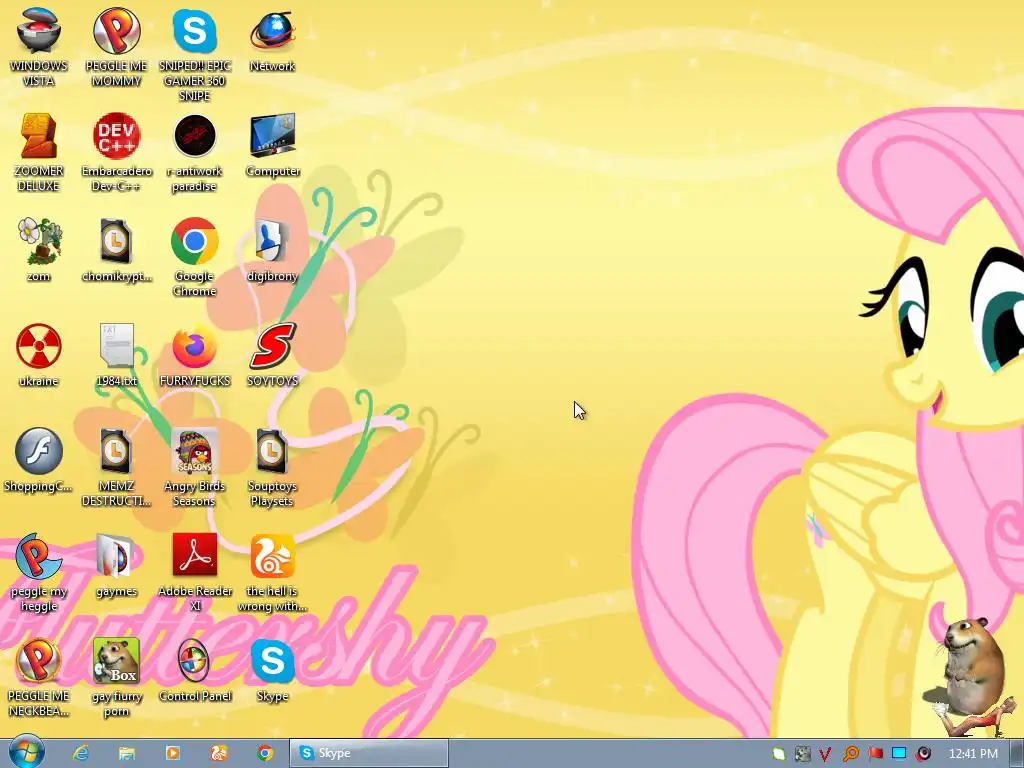Click the red V tray icon
Viewport: 1024px width, 768px height.
[x=826, y=754]
